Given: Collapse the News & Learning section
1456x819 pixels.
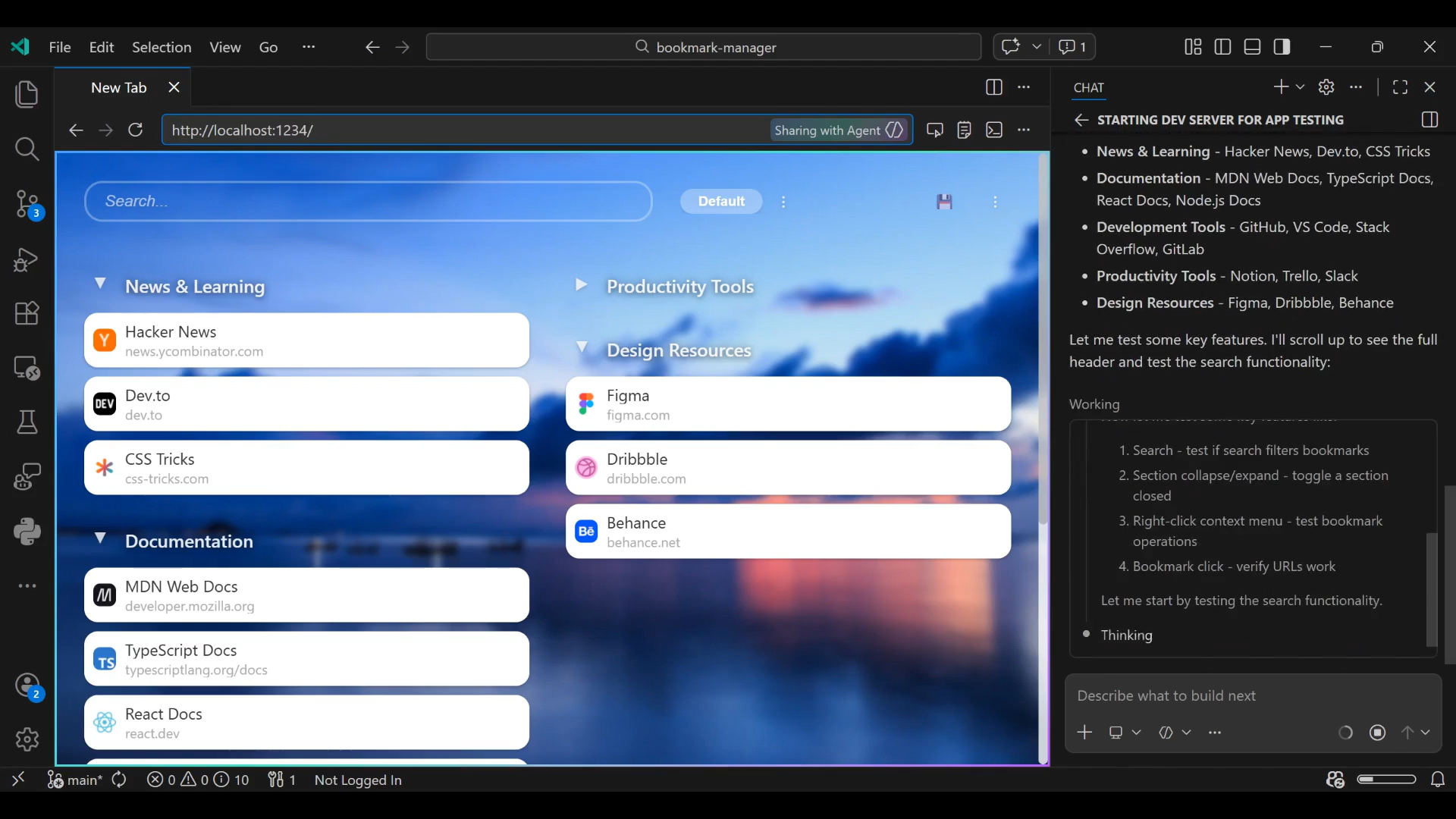Looking at the screenshot, I should [100, 284].
